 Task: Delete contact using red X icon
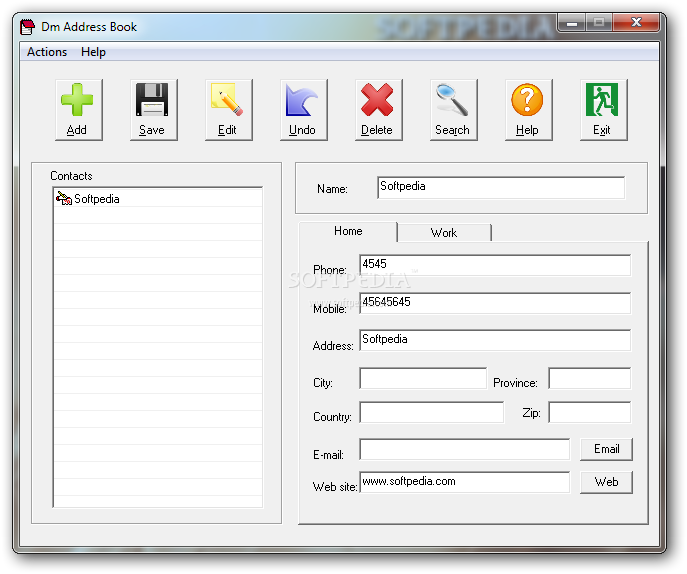coord(379,110)
